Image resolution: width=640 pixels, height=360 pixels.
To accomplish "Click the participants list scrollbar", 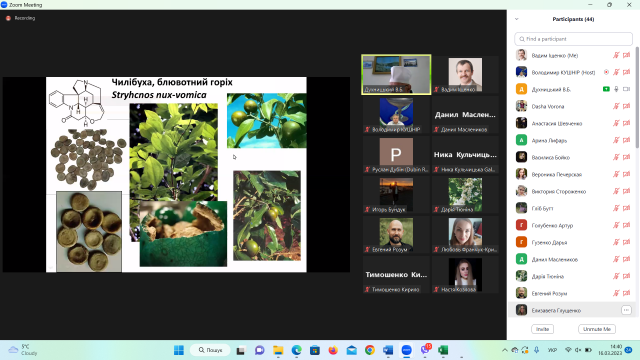I will [637, 98].
